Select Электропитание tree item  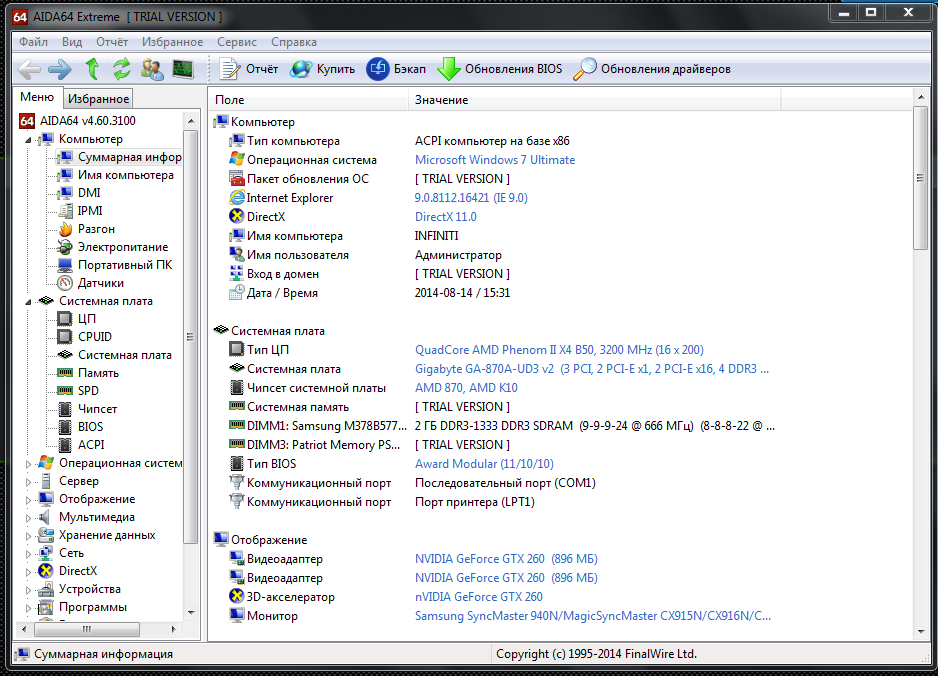click(x=112, y=246)
